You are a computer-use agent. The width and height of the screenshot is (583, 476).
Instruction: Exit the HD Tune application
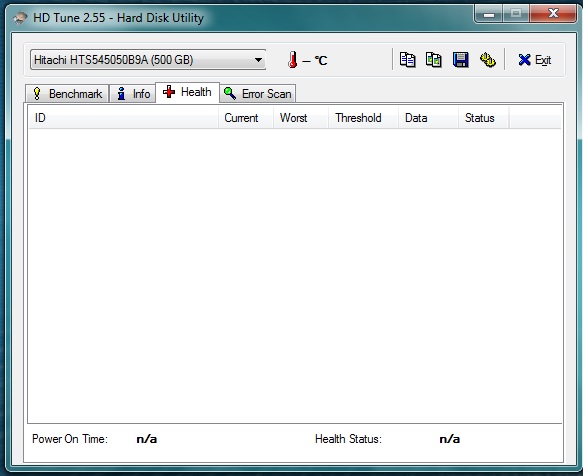[535, 60]
